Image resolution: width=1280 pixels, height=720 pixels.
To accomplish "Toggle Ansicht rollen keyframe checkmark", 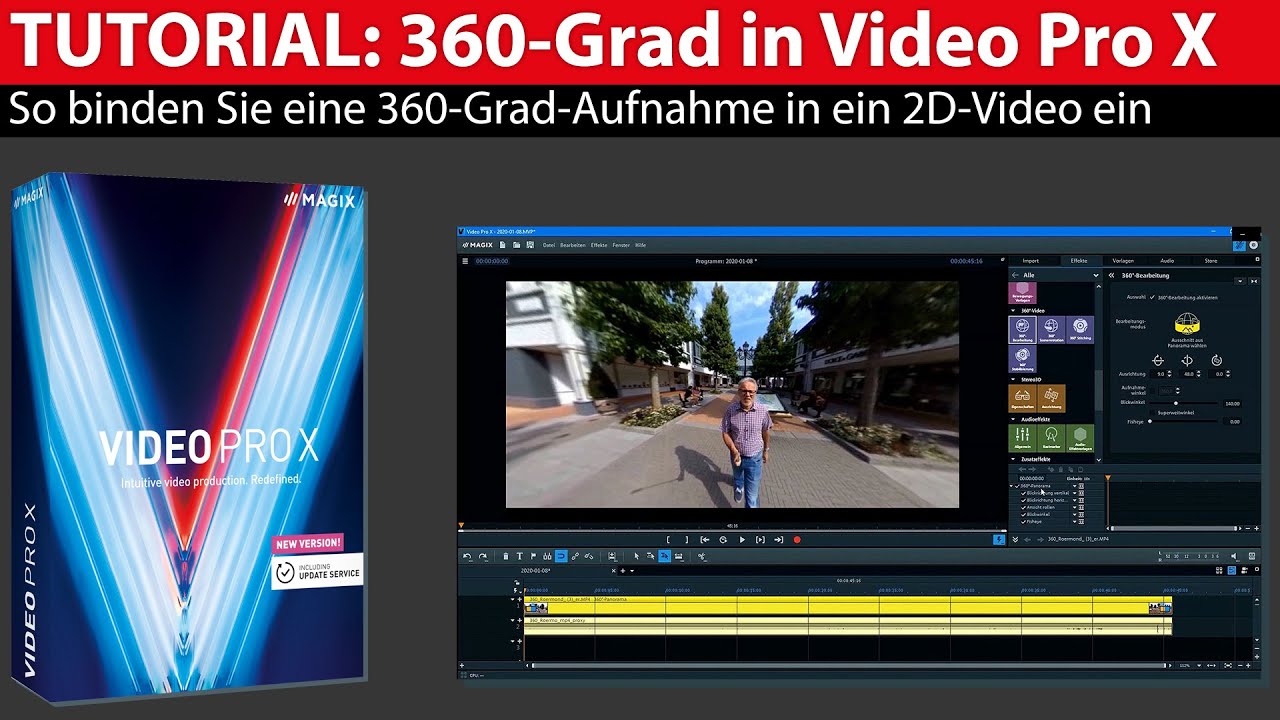I will pos(1023,507).
